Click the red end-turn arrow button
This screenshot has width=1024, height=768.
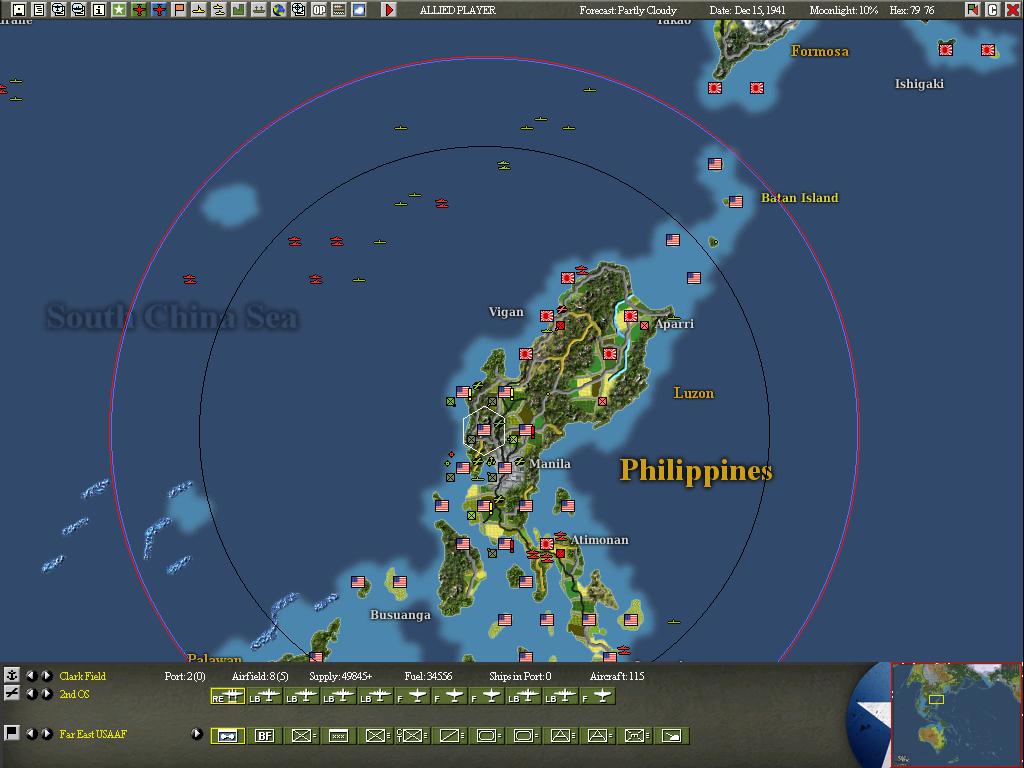389,9
